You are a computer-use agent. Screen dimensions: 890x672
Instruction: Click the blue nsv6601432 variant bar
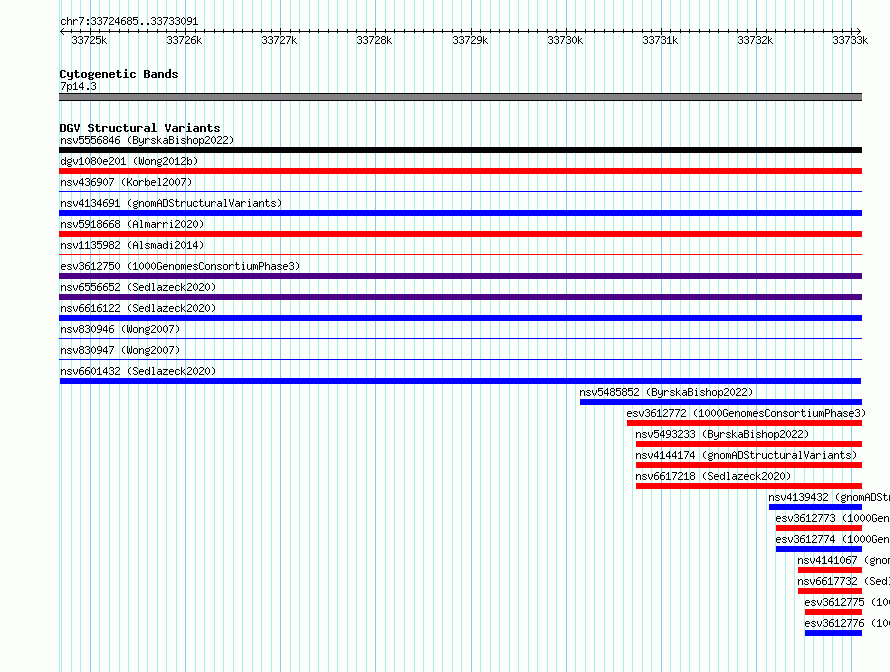tap(460, 381)
